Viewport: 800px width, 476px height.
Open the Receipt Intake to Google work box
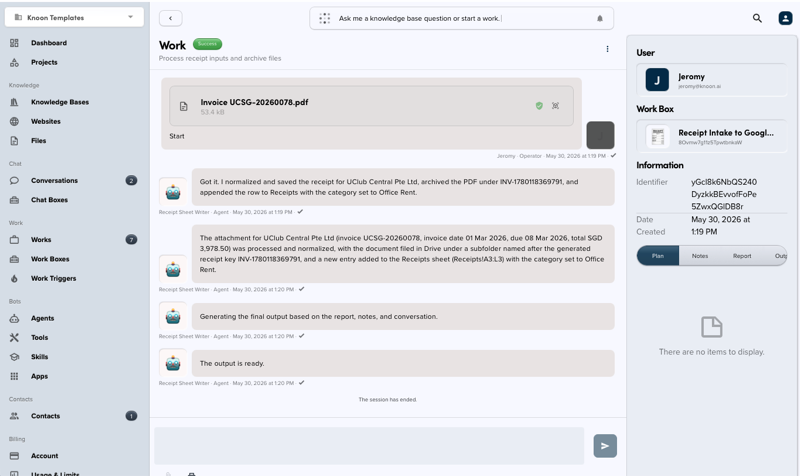click(711, 137)
